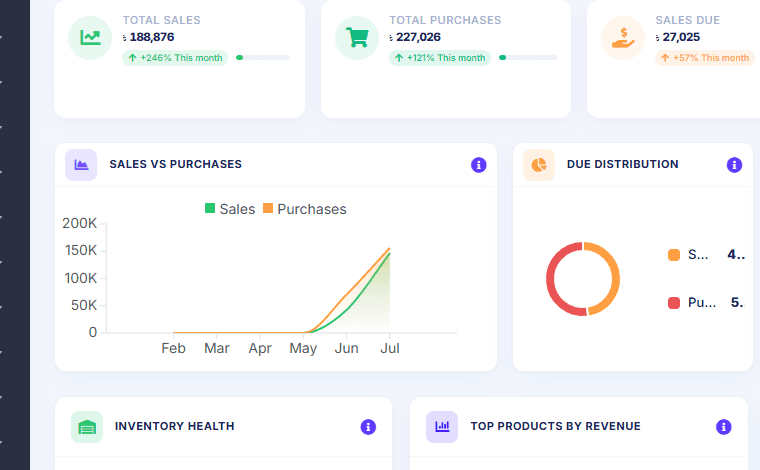Toggle the Sales series in chart legend
The image size is (760, 470).
230,209
